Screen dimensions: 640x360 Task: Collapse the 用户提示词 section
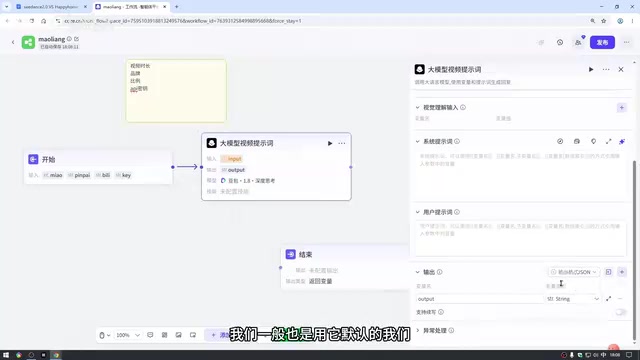coord(418,212)
